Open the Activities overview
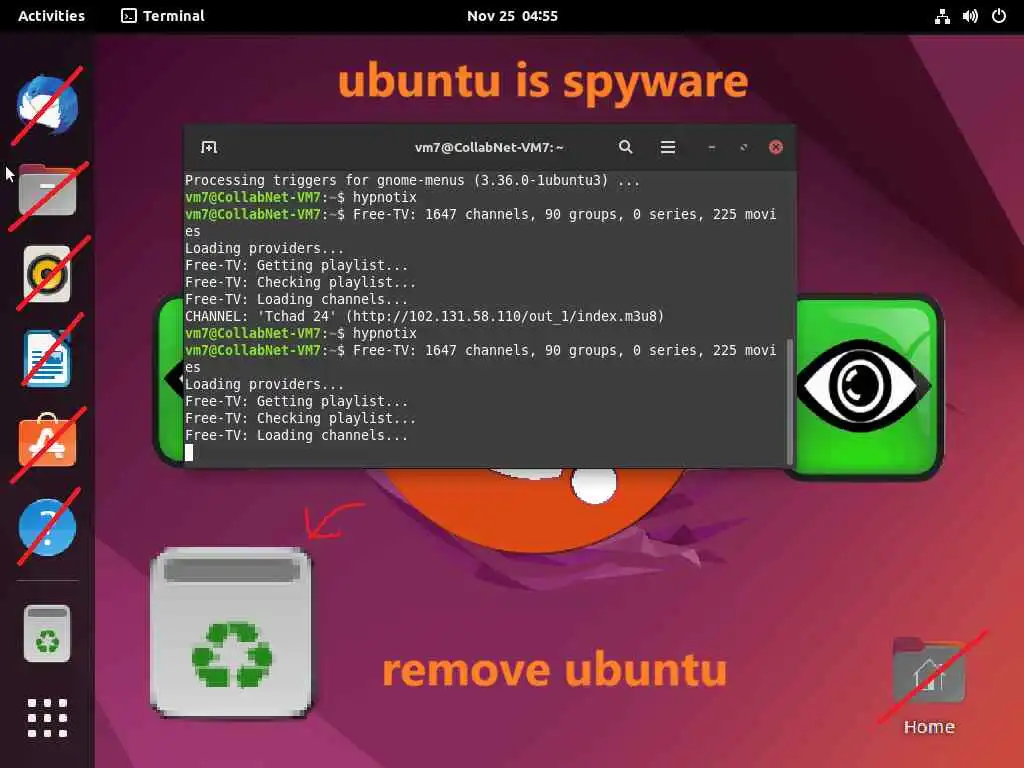Viewport: 1024px width, 768px height. coord(52,16)
